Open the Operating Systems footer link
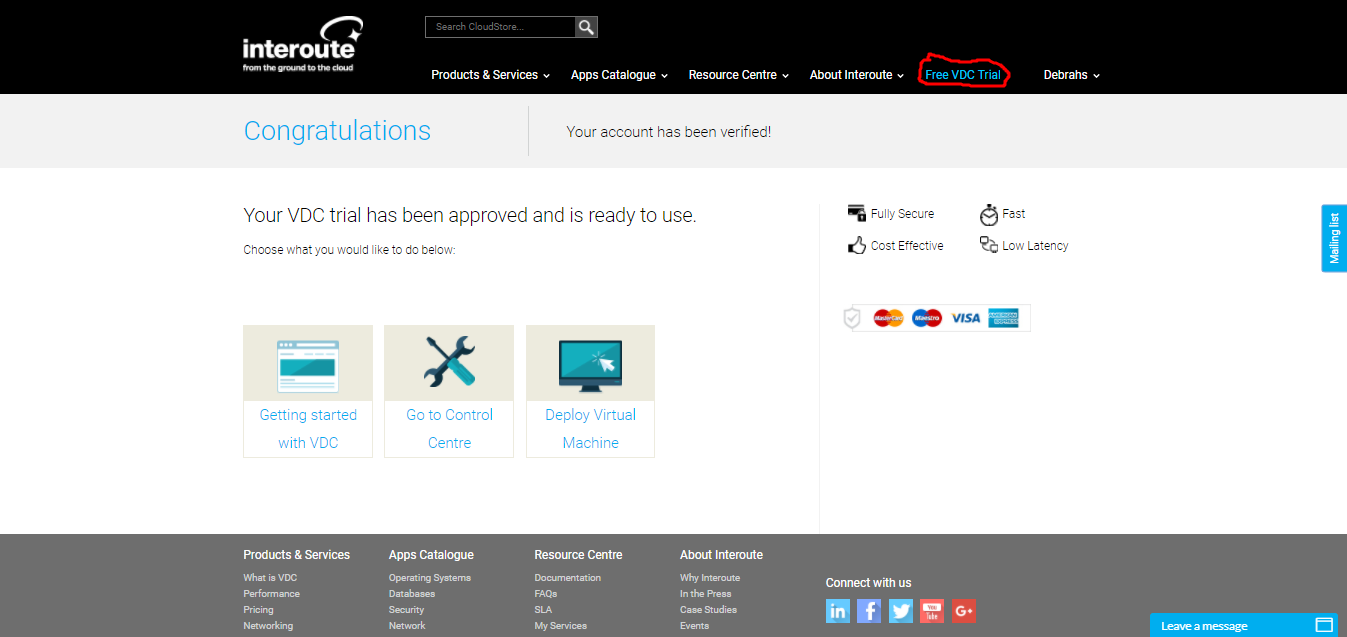1347x637 pixels. click(x=430, y=578)
